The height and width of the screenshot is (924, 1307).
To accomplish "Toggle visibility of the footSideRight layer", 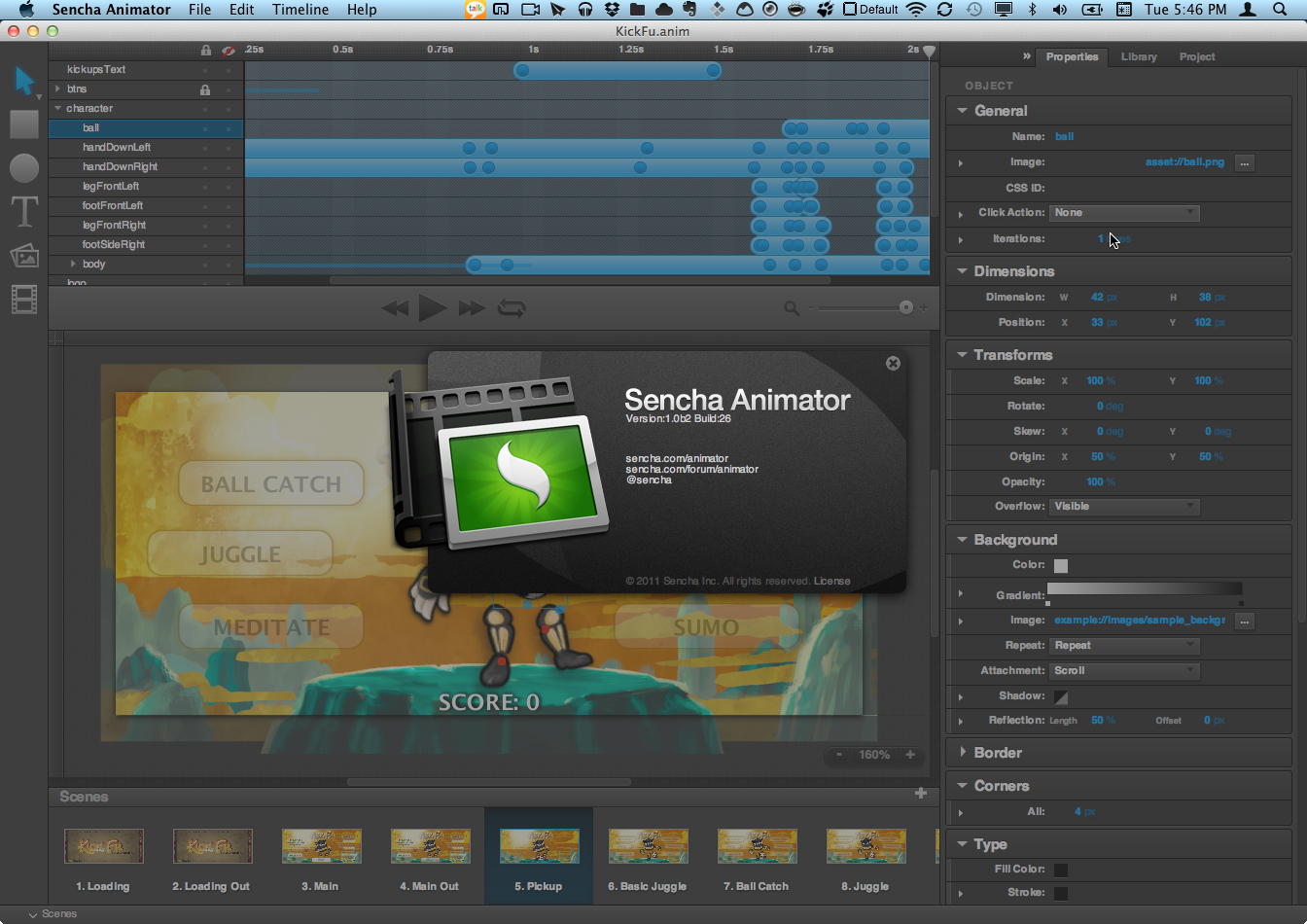I will (x=229, y=245).
